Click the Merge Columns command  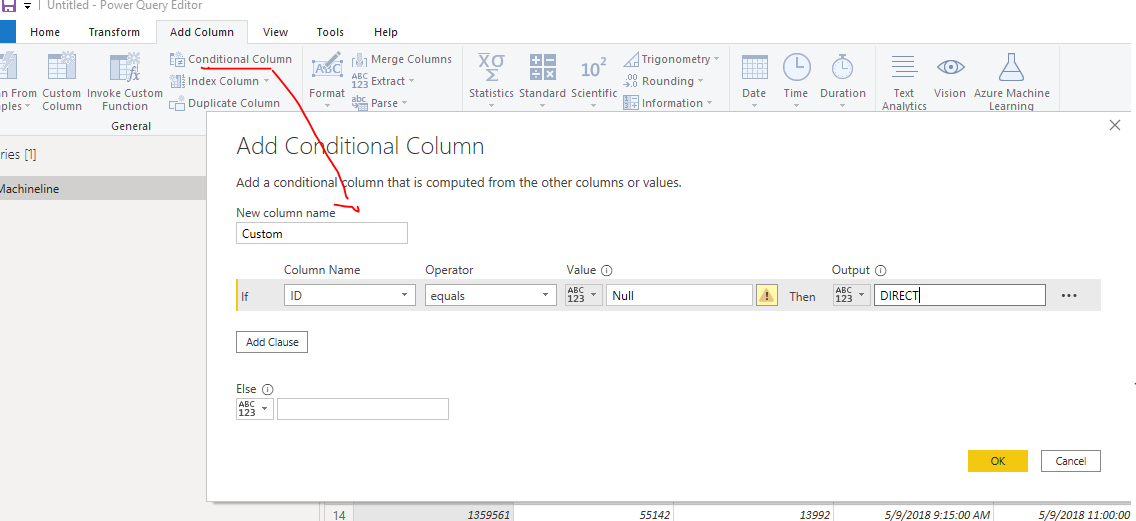click(x=401, y=59)
